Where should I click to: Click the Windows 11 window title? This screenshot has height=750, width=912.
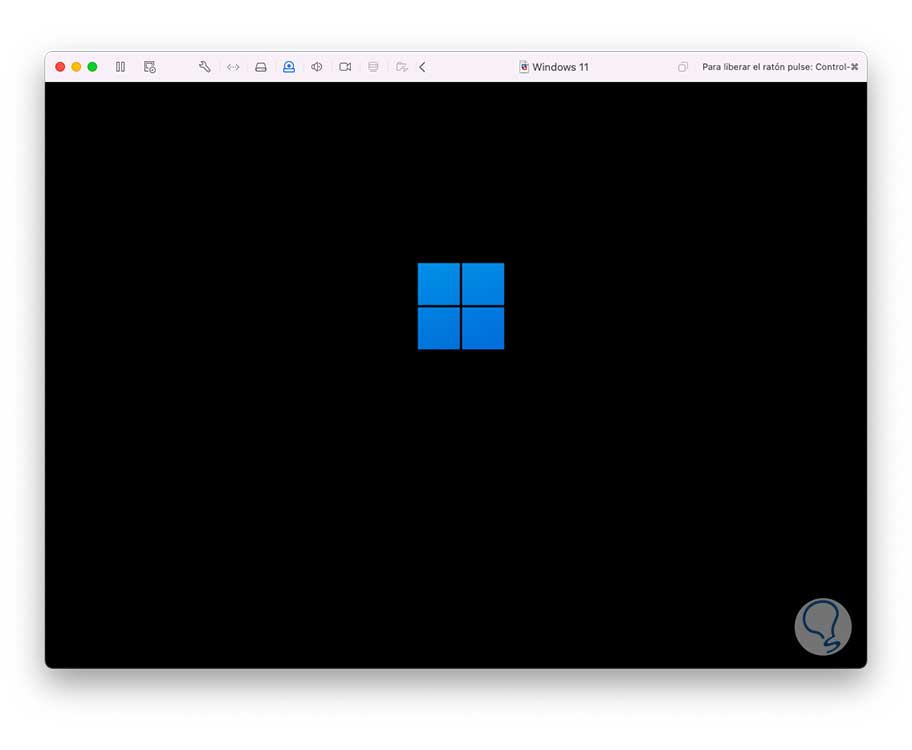coord(560,67)
